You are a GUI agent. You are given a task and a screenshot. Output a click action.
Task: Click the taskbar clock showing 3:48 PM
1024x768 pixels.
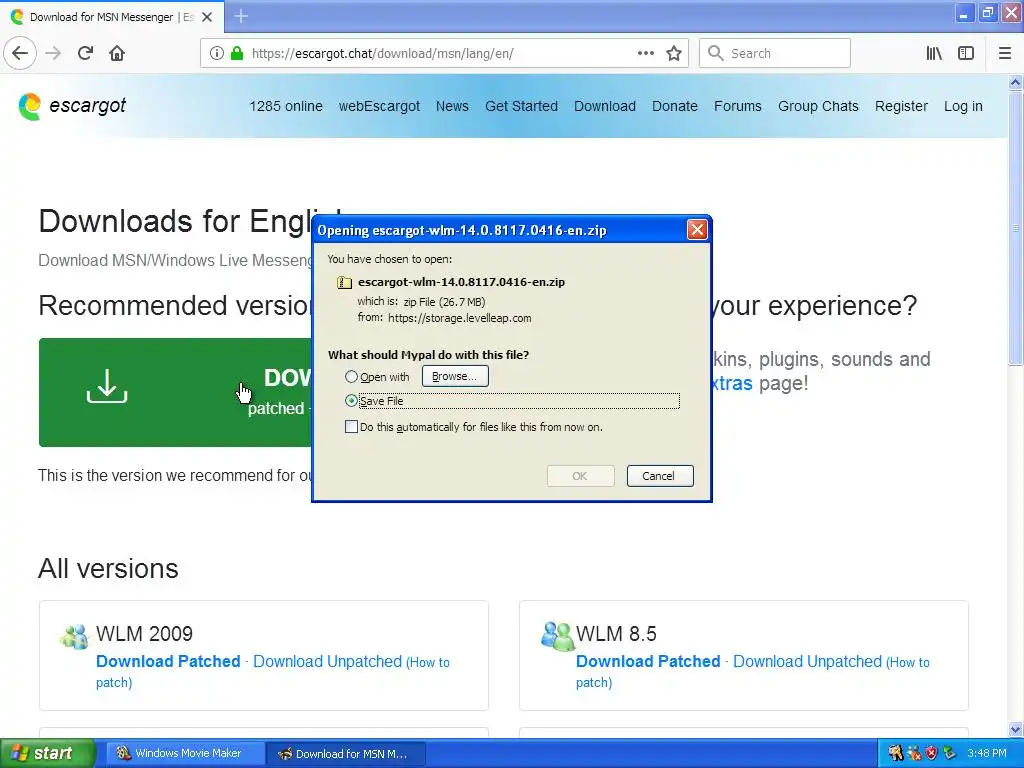987,753
